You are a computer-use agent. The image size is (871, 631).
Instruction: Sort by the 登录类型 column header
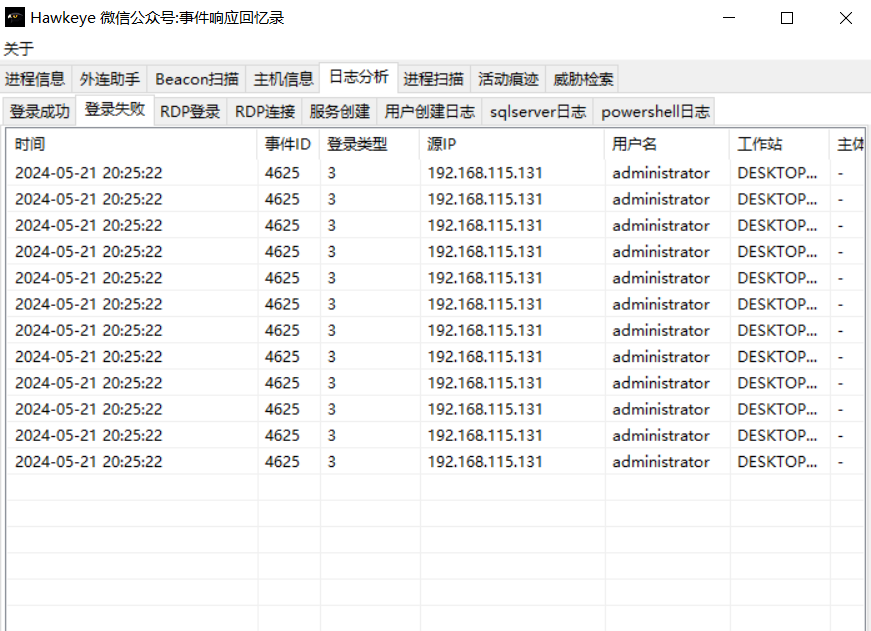tap(370, 144)
